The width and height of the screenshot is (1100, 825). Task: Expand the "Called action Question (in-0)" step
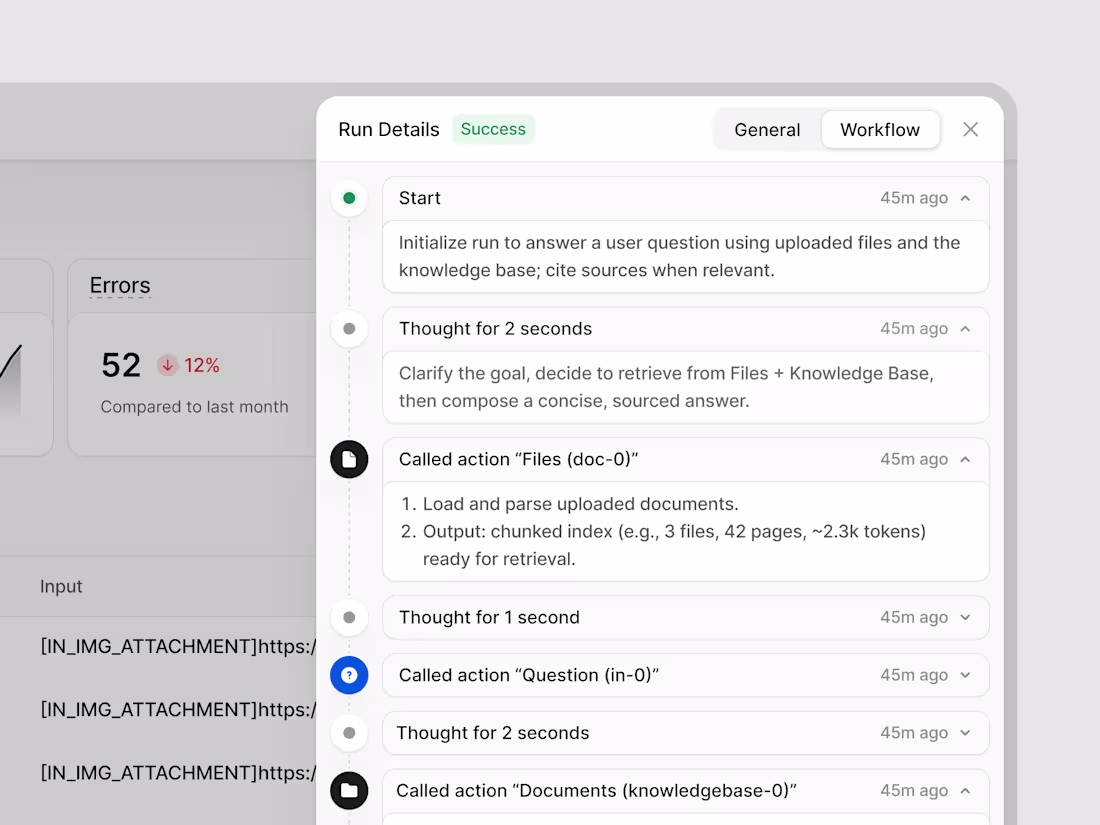pos(966,675)
